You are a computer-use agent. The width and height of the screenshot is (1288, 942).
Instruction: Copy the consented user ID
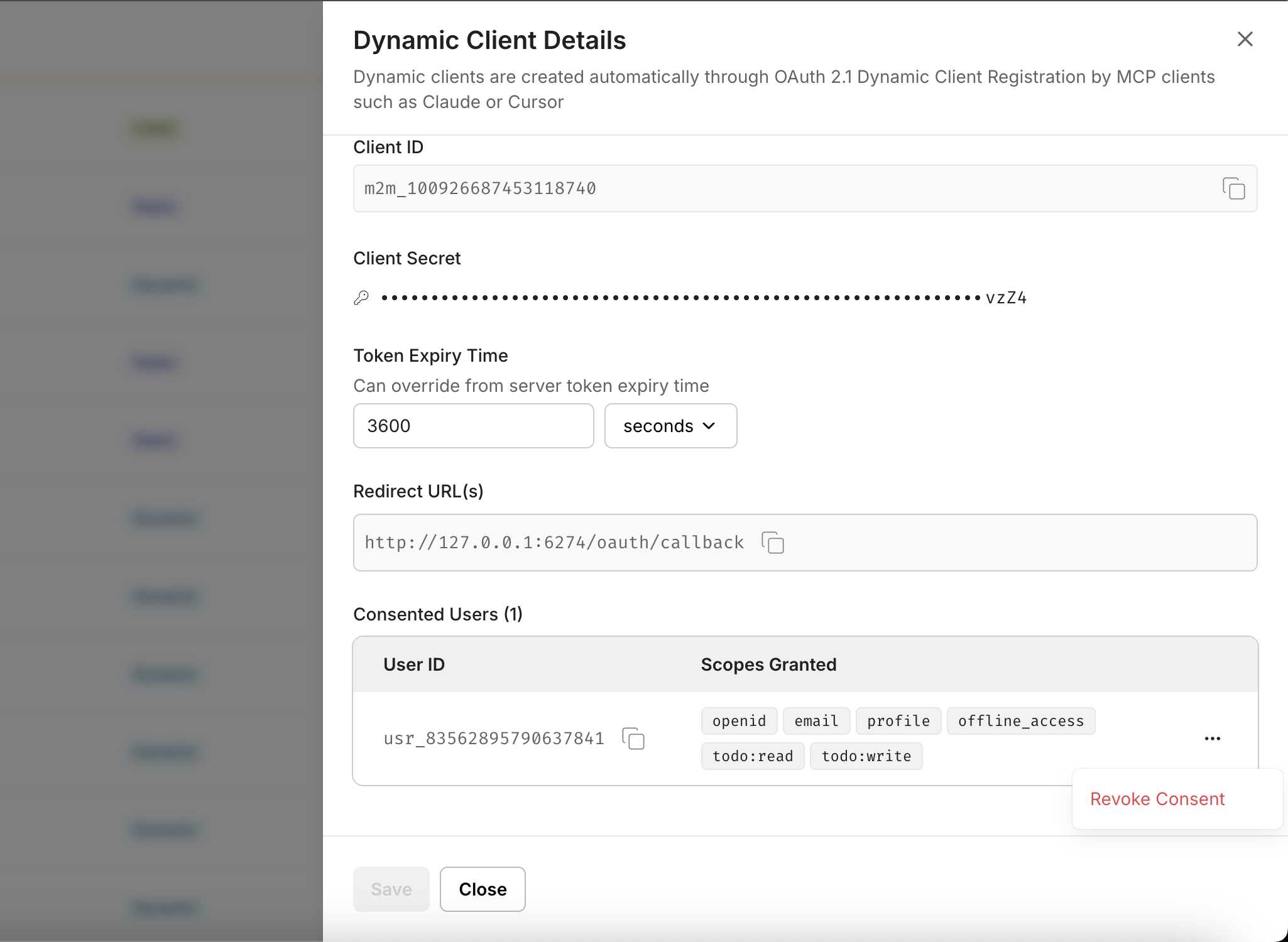tap(633, 739)
